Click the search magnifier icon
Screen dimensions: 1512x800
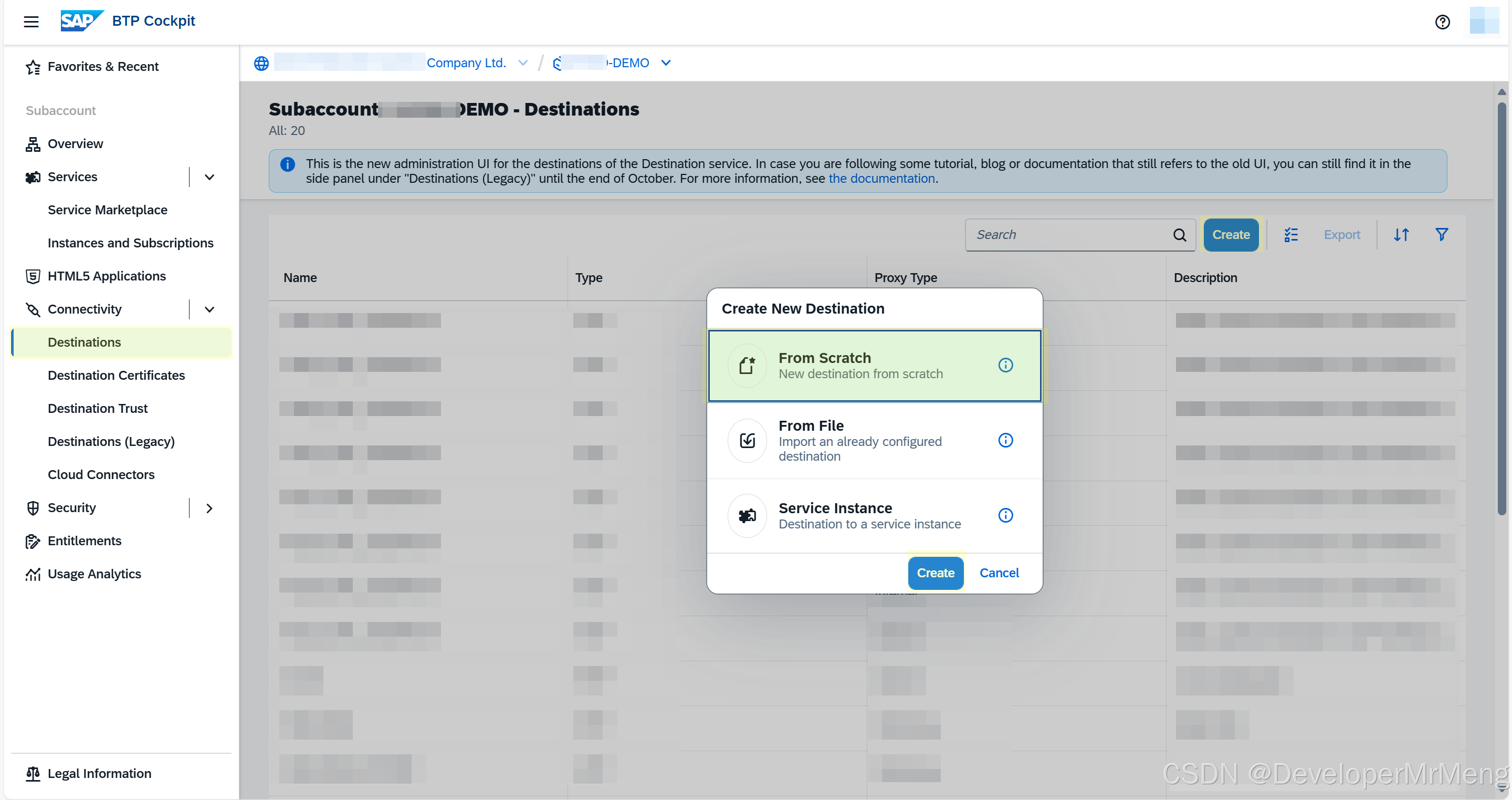coord(1179,235)
